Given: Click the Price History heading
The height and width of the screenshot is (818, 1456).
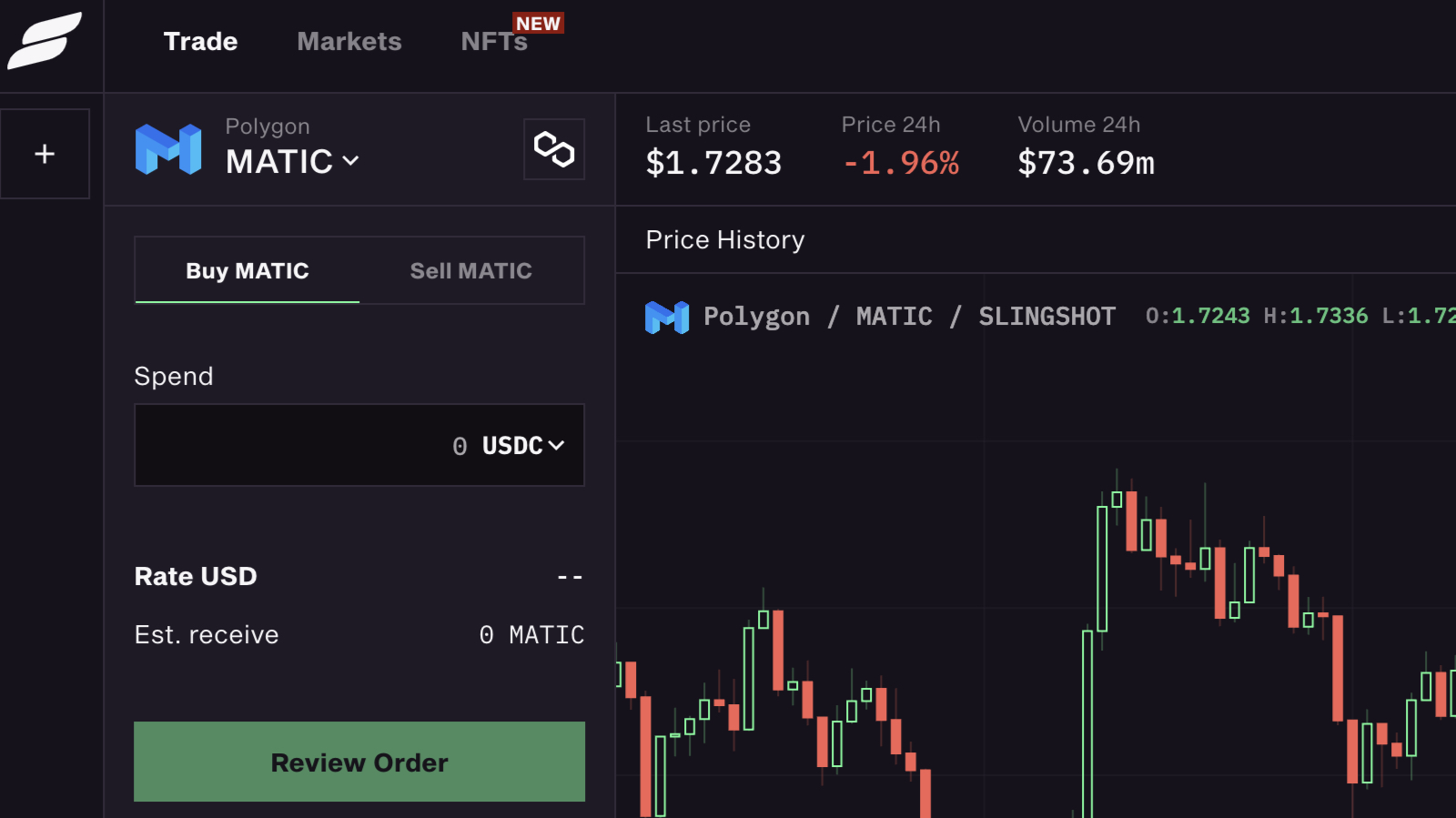Looking at the screenshot, I should 724,240.
